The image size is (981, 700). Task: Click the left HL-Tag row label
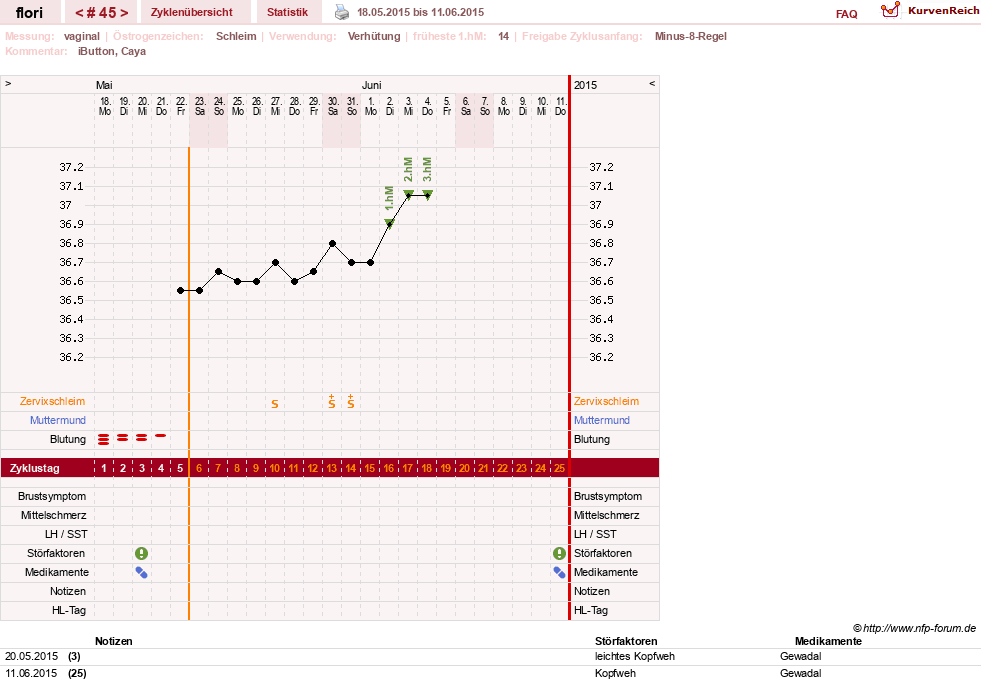click(69, 610)
